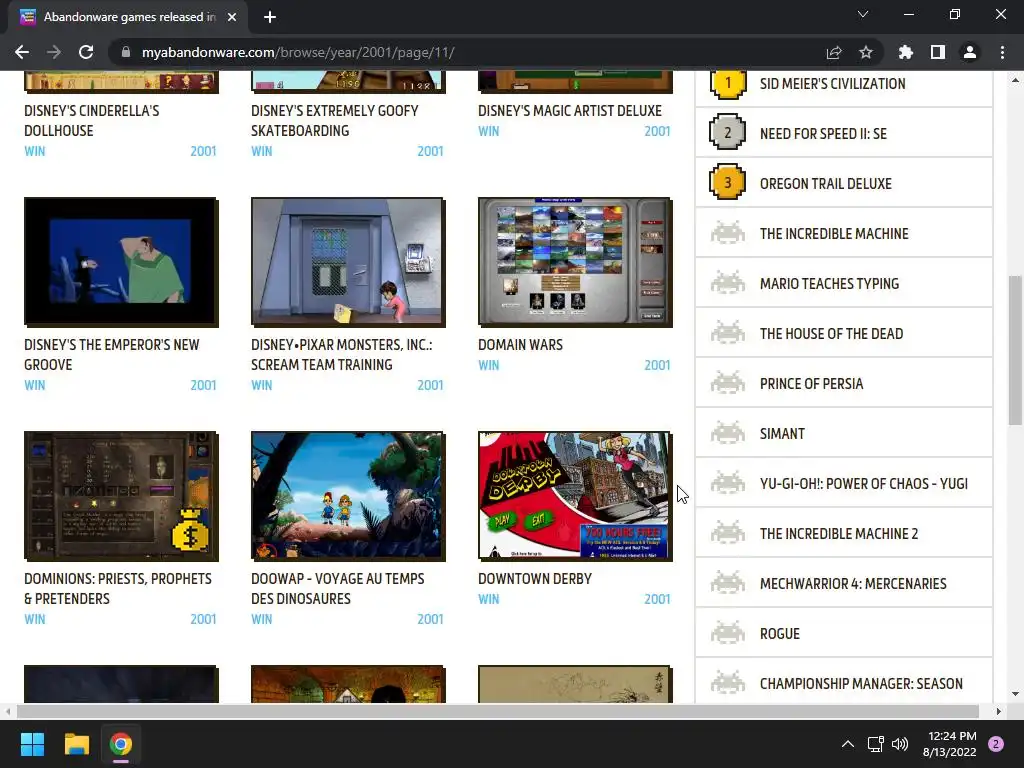Open the Windows Start menu
The height and width of the screenshot is (768, 1024).
coord(32,744)
